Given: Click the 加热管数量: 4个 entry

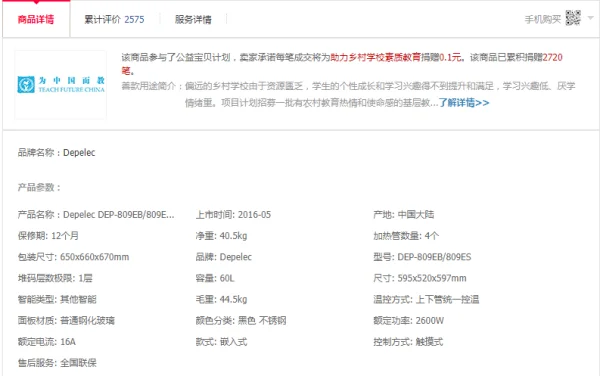Looking at the screenshot, I should (406, 236).
